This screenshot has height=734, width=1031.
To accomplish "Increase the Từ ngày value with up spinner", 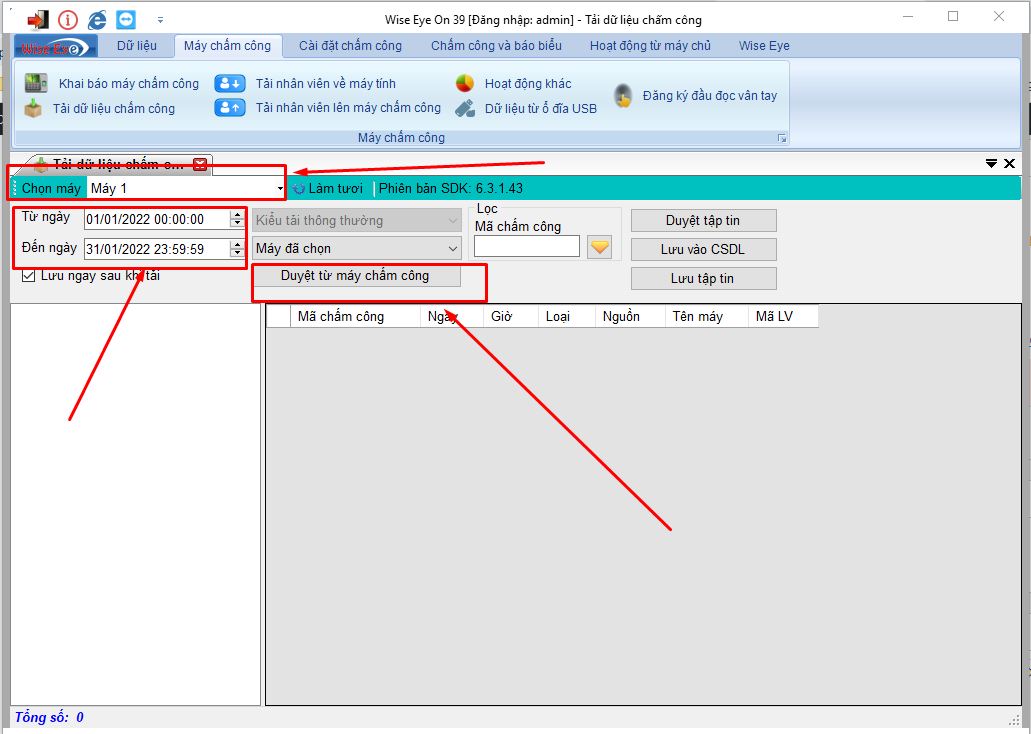I will pyautogui.click(x=237, y=214).
